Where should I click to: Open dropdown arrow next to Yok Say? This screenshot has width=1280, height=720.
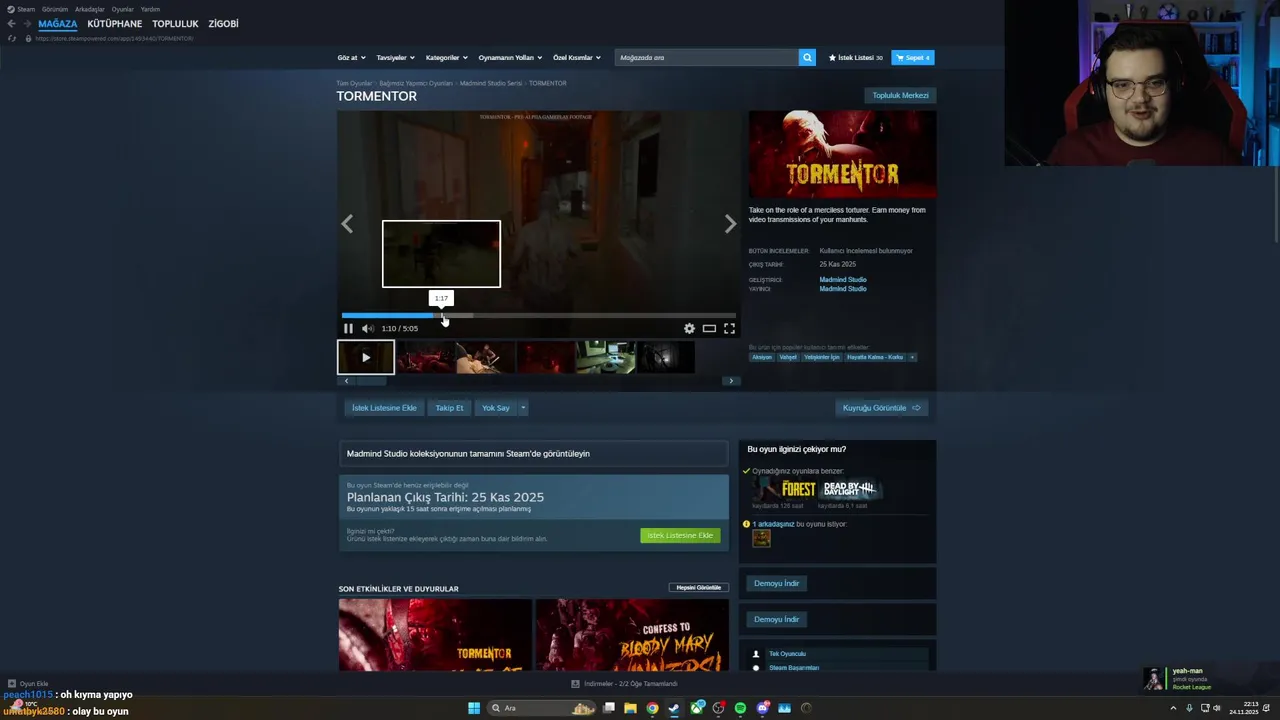click(x=522, y=408)
